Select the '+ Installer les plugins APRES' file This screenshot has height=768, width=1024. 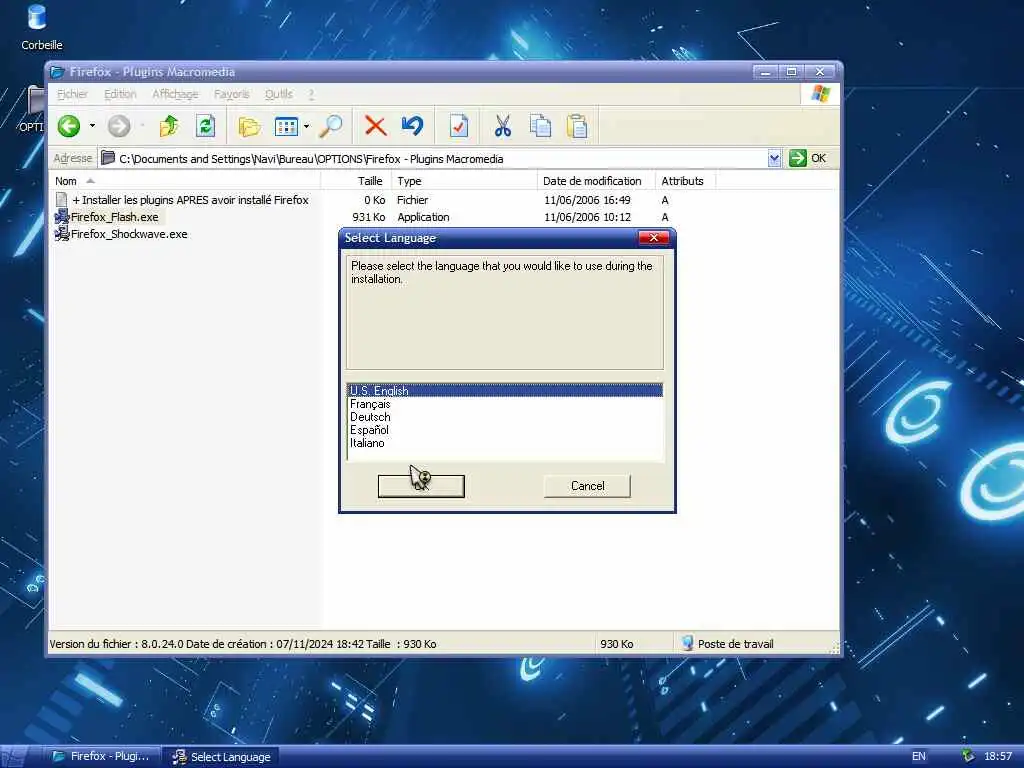tap(190, 200)
